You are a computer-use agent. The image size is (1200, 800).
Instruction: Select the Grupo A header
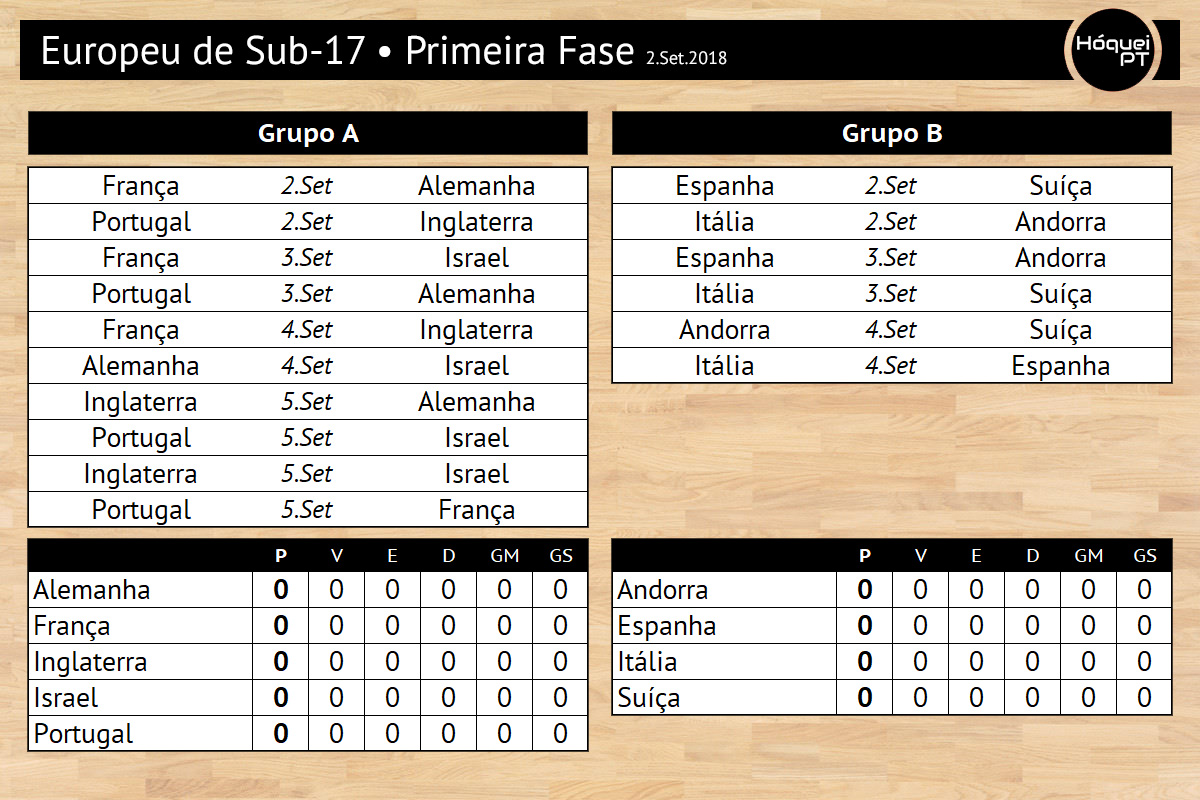(x=308, y=133)
